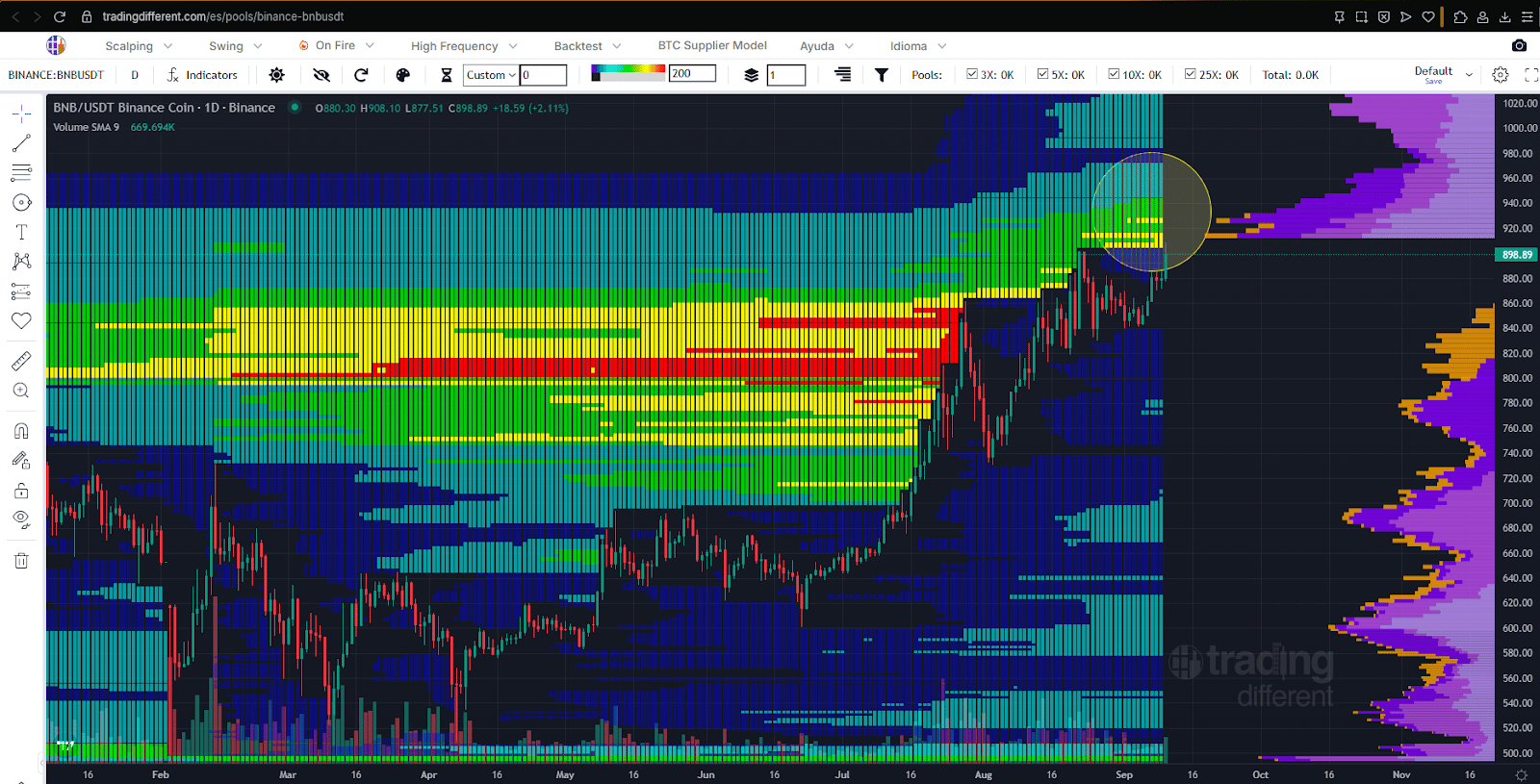Open the fx Indicators menu
This screenshot has height=784, width=1540.
202,75
